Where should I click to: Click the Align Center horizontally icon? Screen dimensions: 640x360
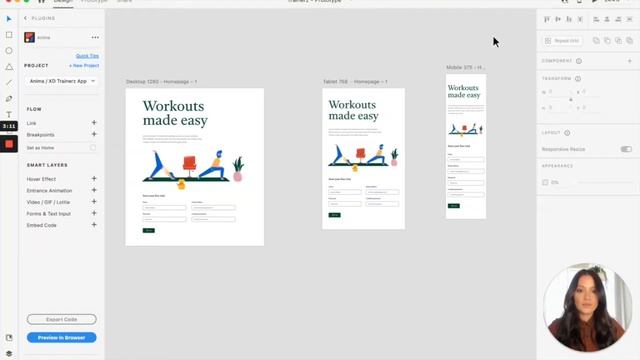click(x=607, y=19)
